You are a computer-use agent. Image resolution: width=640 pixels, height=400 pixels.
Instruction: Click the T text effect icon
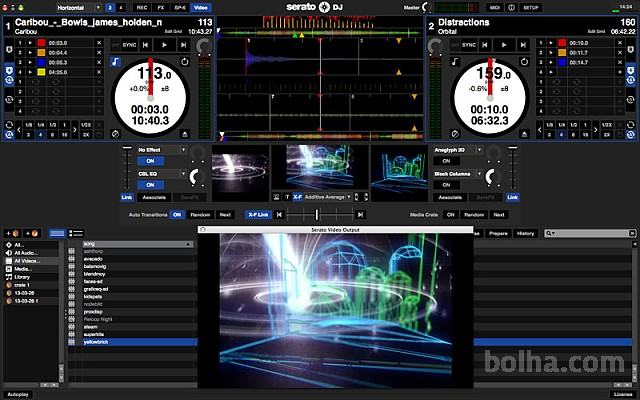(287, 197)
